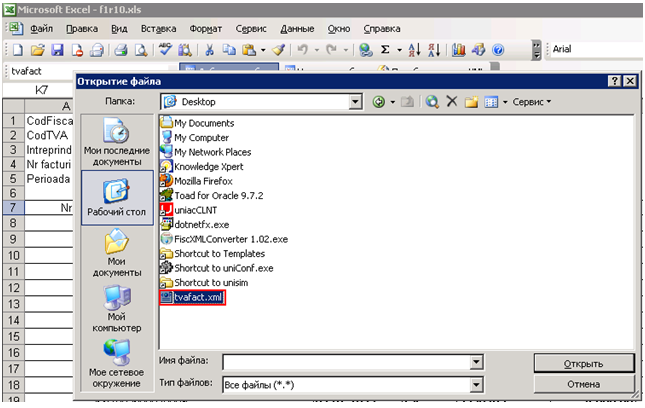Open the Формат menu
This screenshot has width=645, height=408.
pos(205,29)
